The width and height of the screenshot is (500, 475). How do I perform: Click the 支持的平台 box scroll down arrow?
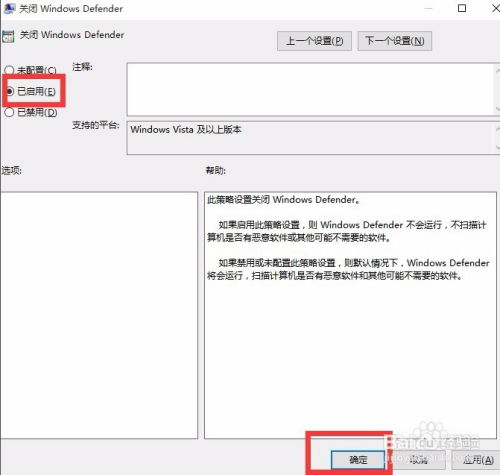[x=497, y=146]
